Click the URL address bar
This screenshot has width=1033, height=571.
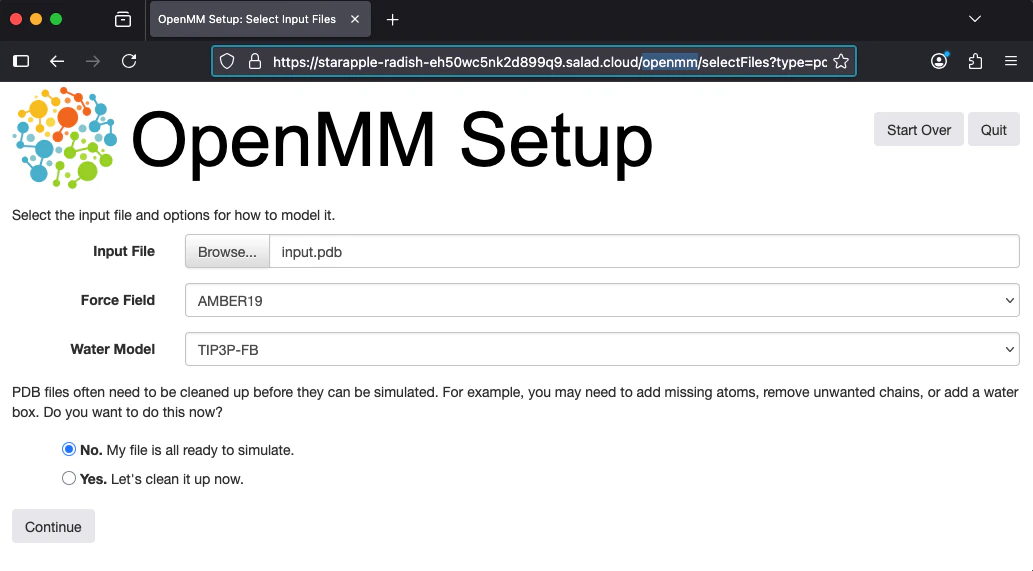tap(534, 61)
